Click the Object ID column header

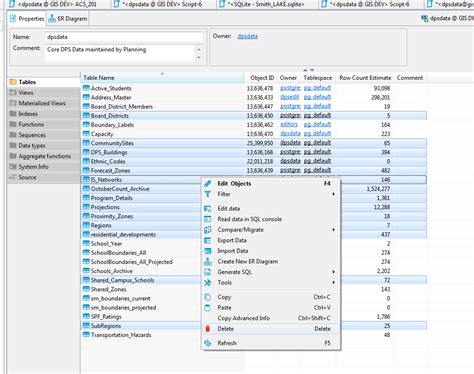(262, 78)
